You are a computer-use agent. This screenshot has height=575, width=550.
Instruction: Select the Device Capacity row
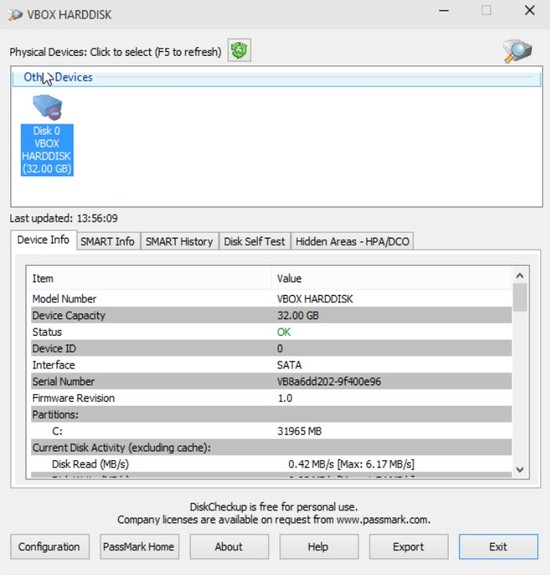pos(271,315)
